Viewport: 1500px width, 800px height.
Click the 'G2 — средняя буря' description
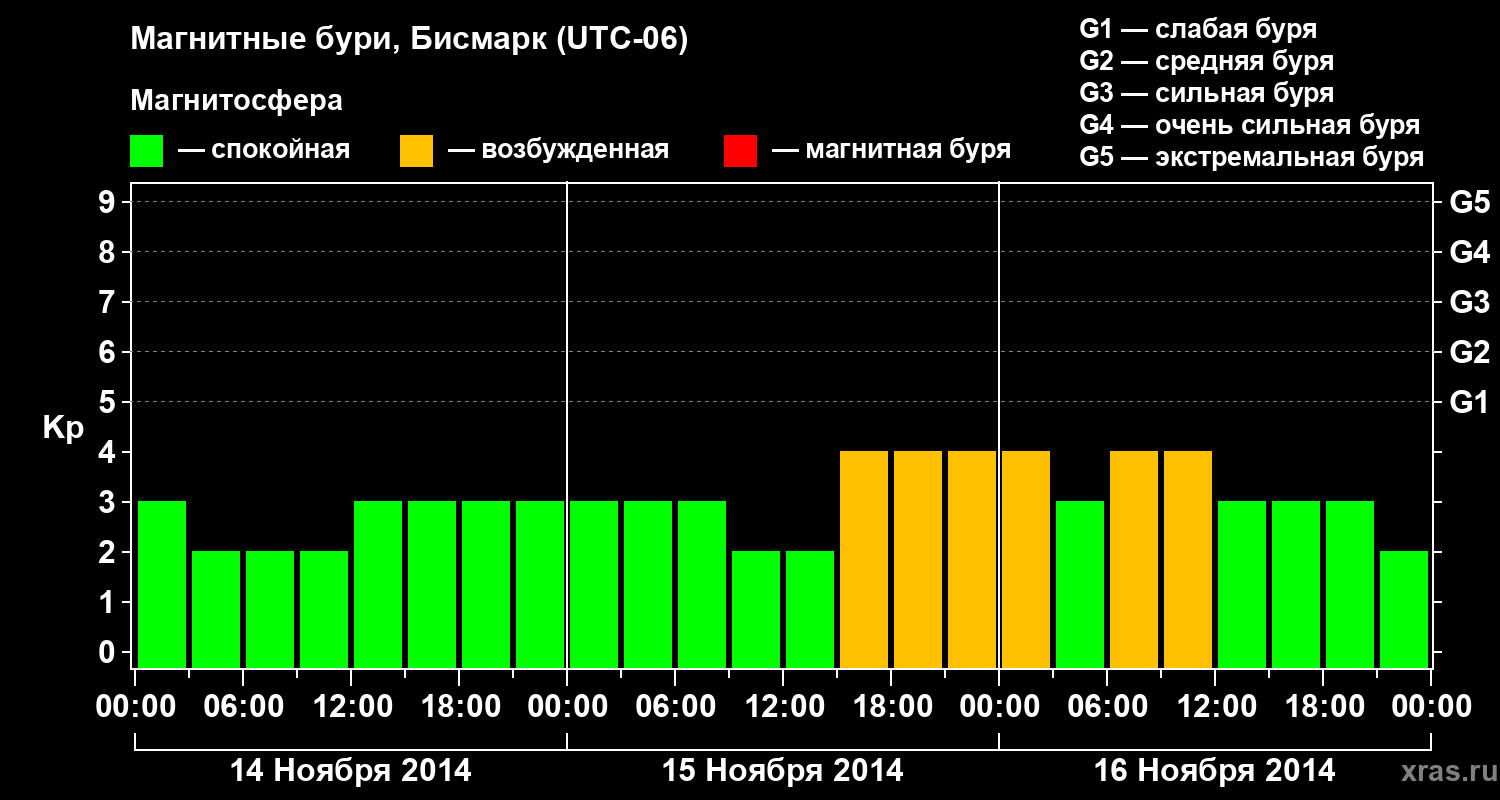pos(1206,61)
